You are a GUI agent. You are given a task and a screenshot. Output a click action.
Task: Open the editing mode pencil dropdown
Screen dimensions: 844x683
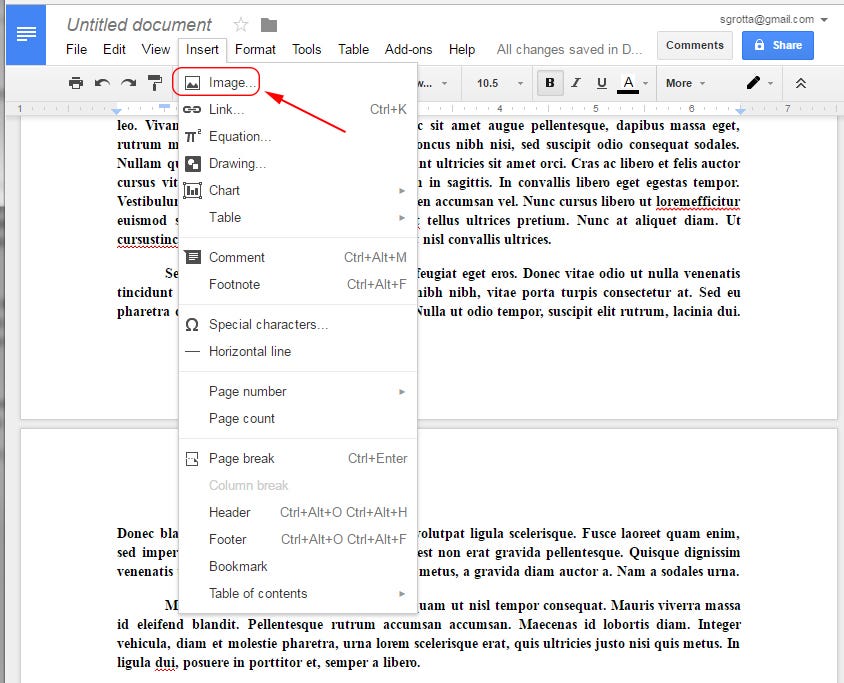[759, 83]
